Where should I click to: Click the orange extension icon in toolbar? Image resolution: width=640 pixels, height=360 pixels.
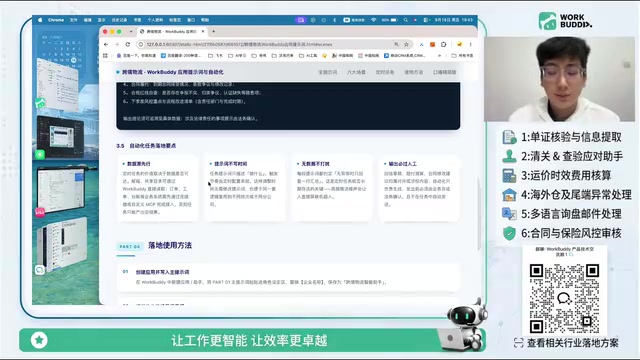tap(432, 44)
